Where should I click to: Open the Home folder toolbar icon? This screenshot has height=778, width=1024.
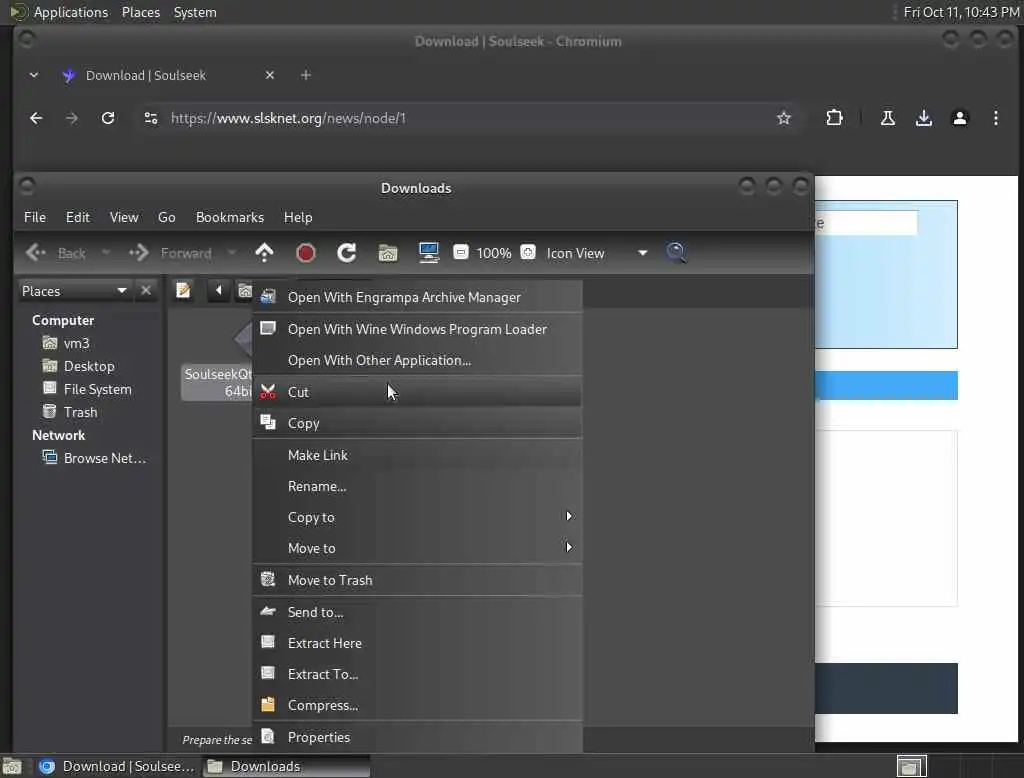click(388, 253)
